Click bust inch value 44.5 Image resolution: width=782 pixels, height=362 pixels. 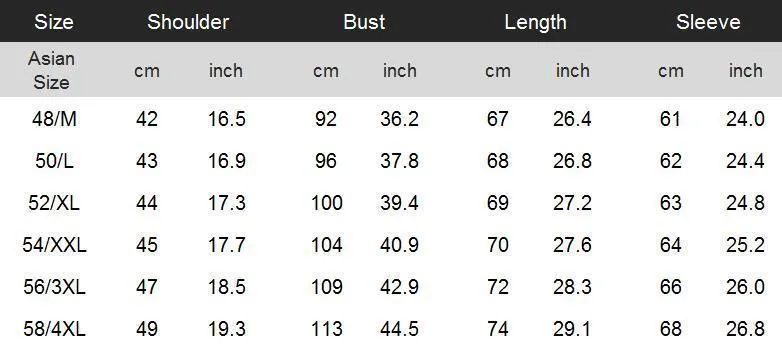coord(399,329)
